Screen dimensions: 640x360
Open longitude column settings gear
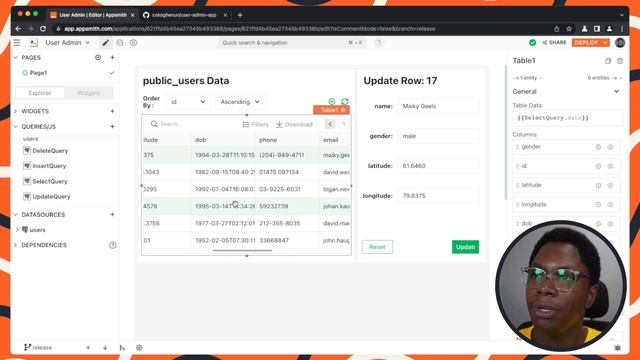pyautogui.click(x=598, y=204)
